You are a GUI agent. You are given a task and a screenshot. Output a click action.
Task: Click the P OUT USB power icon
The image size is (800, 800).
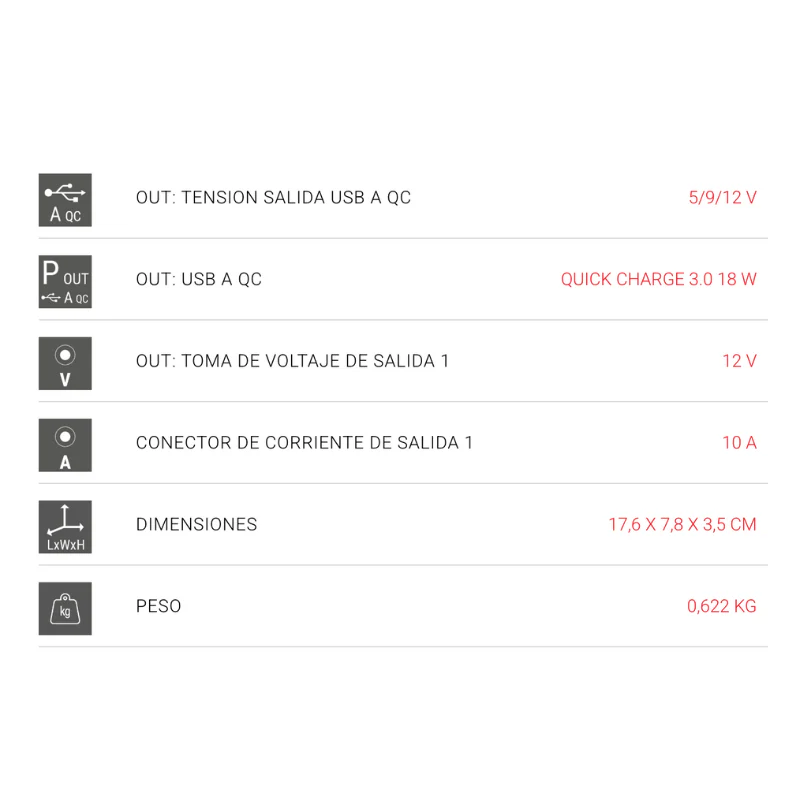[65, 282]
